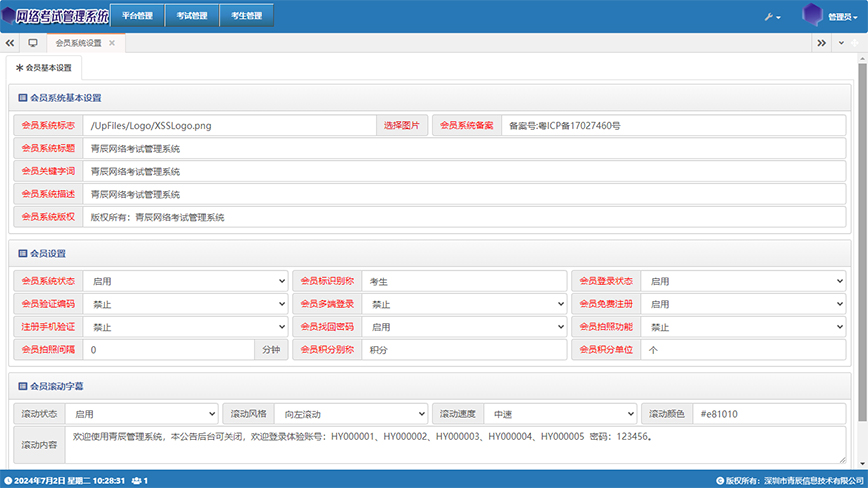Open the 会员找回密码 dropdown
Screen dimensions: 868x488
coord(464,327)
